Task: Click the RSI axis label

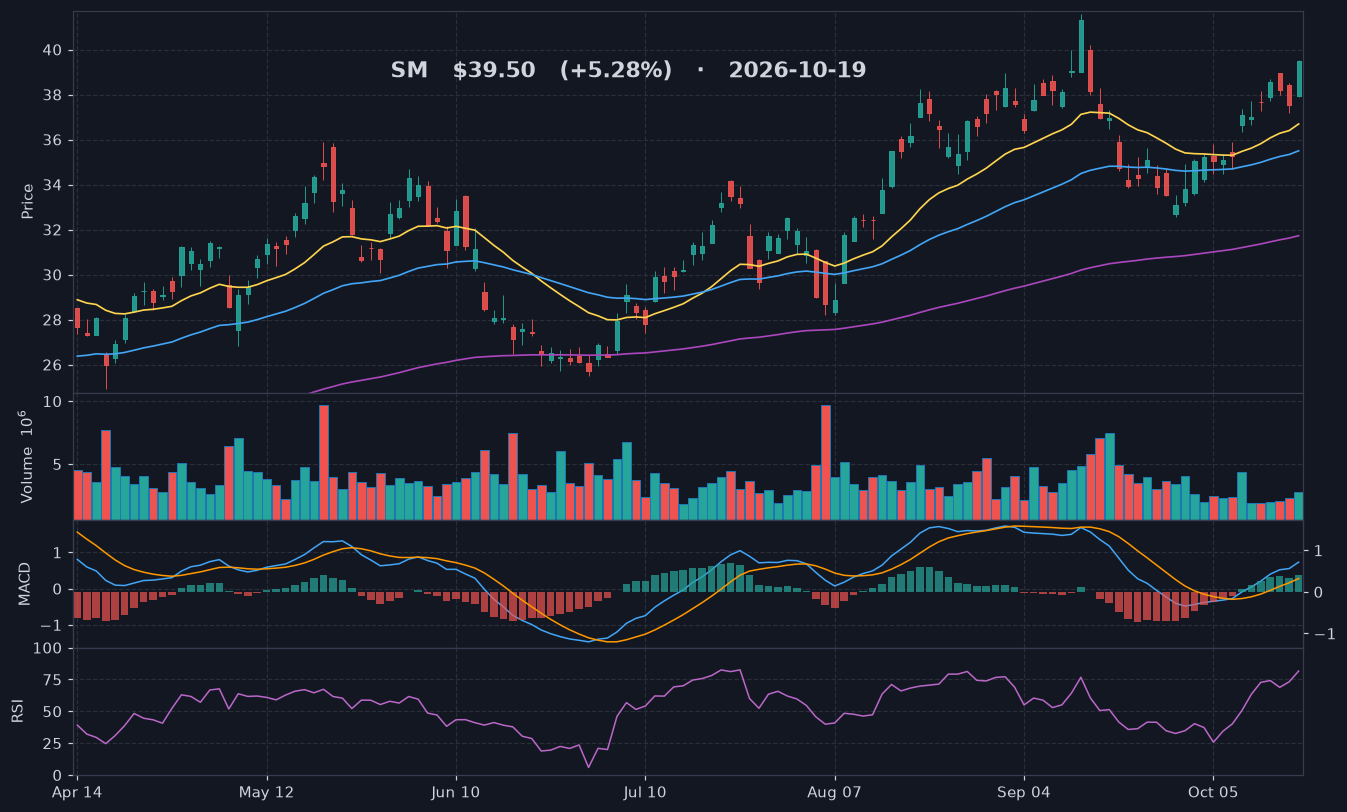Action: coord(17,711)
